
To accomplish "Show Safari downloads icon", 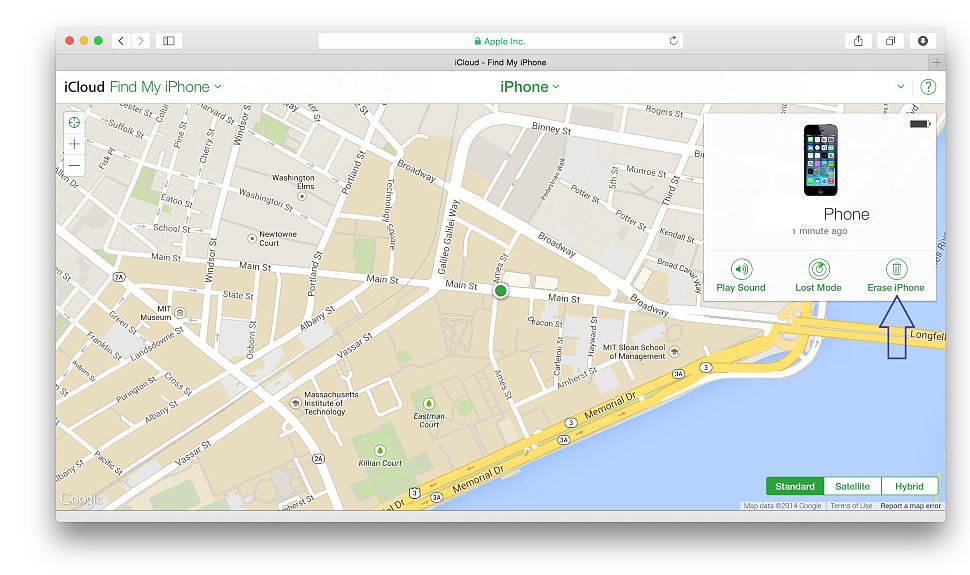I will 922,41.
